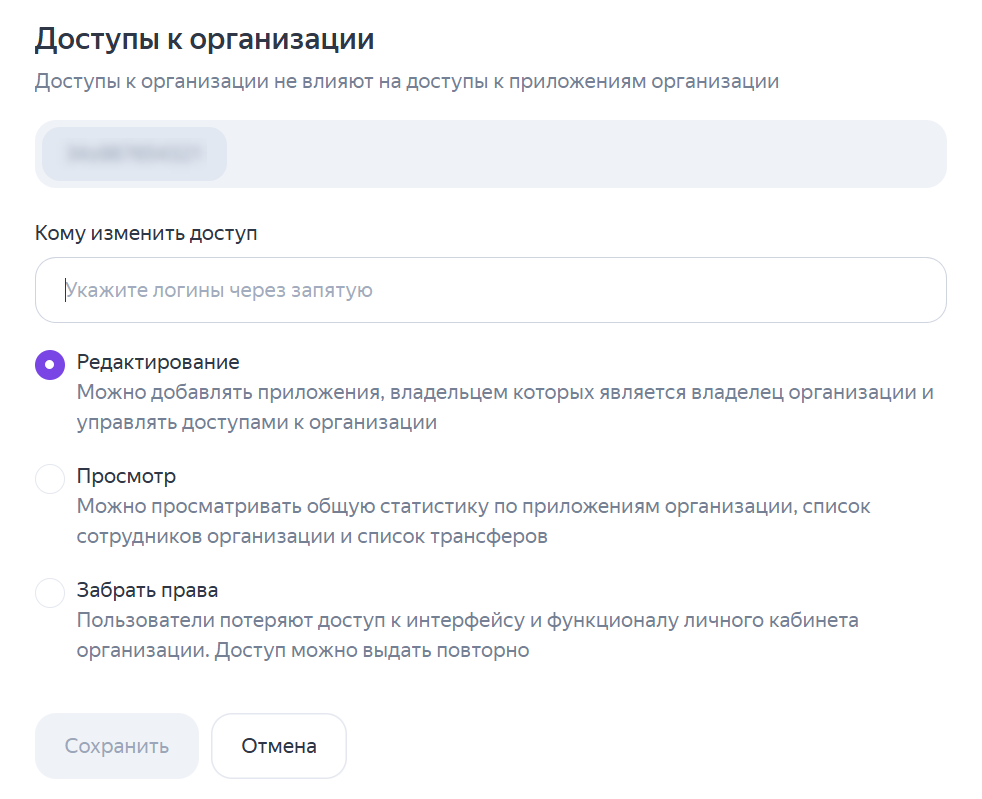Click the Забрать права option label text

[x=147, y=590]
